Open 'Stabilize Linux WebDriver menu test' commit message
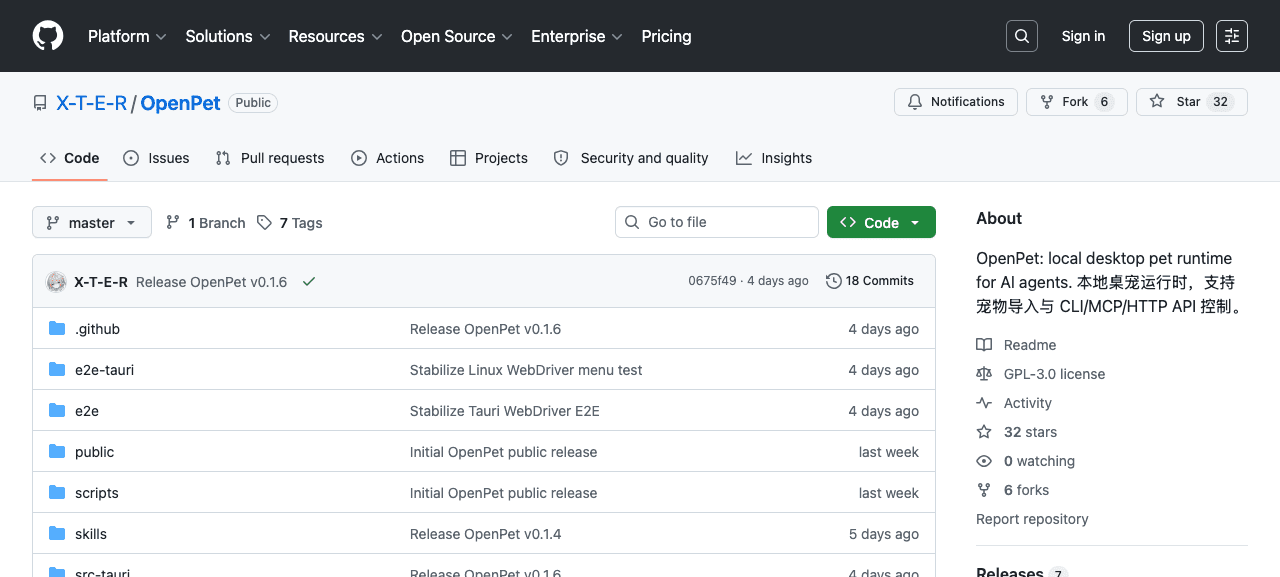This screenshot has width=1280, height=577. (526, 370)
